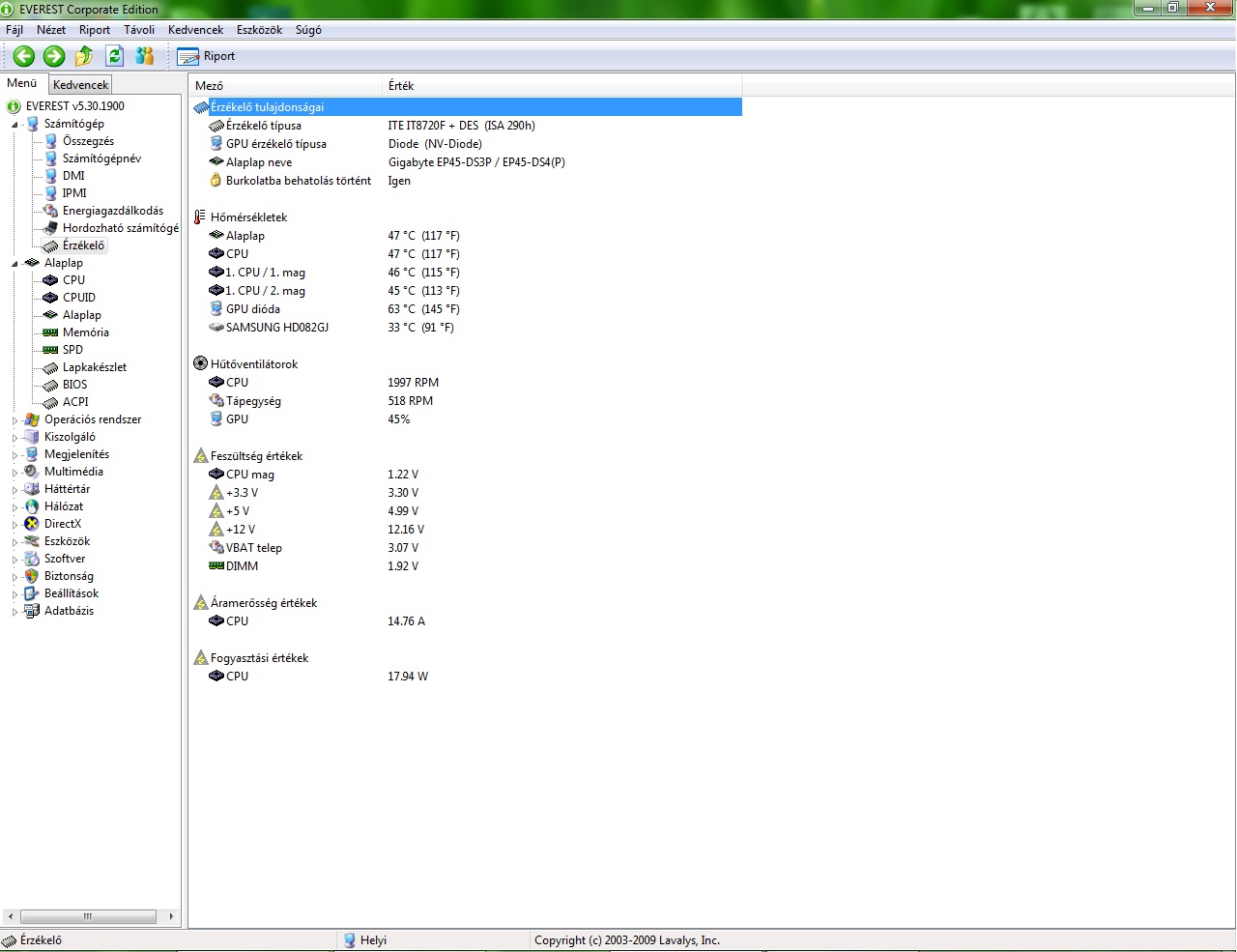
Task: Select the ACPI tree item
Action: (x=75, y=402)
